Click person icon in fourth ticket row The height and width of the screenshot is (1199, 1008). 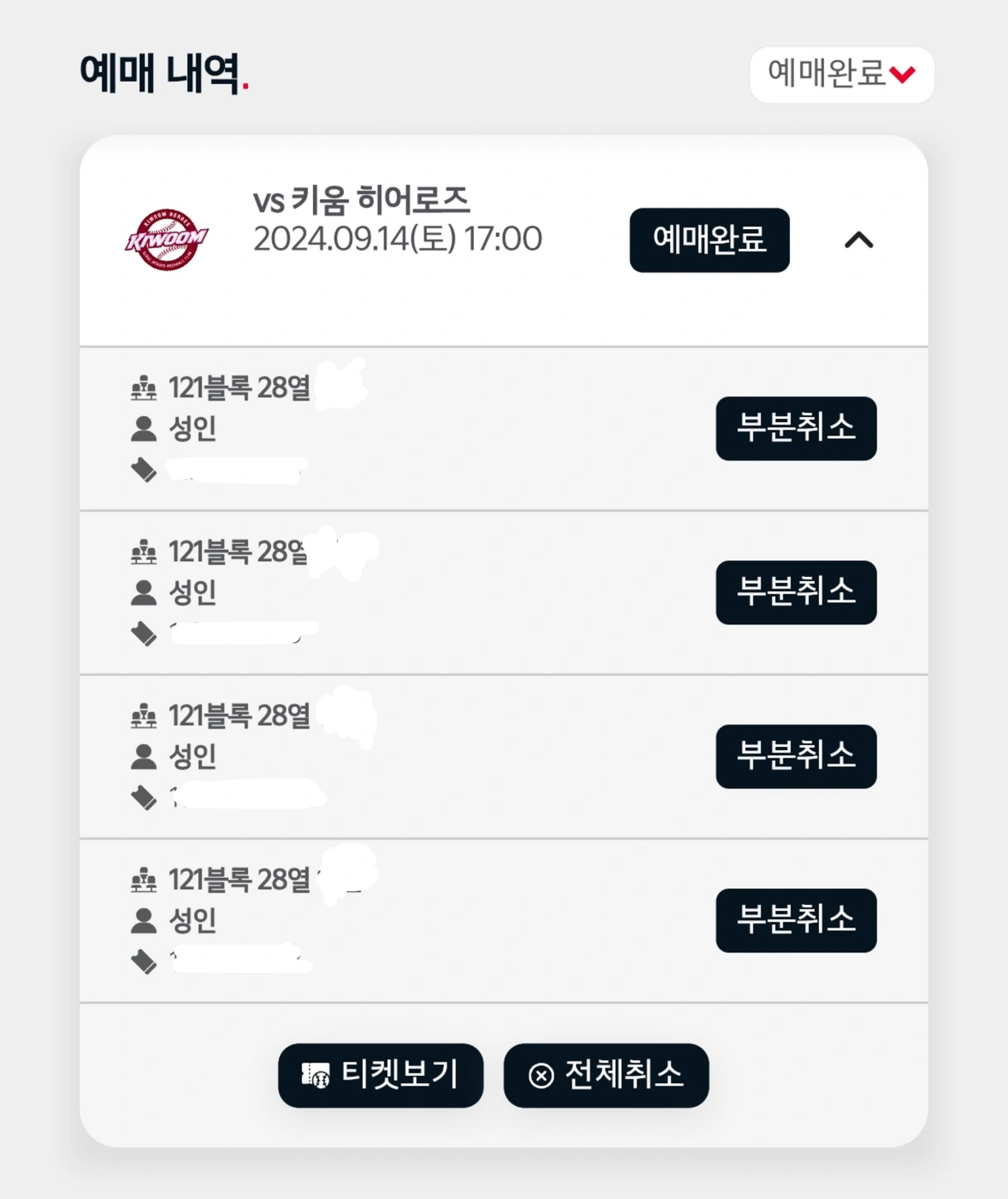[144, 920]
